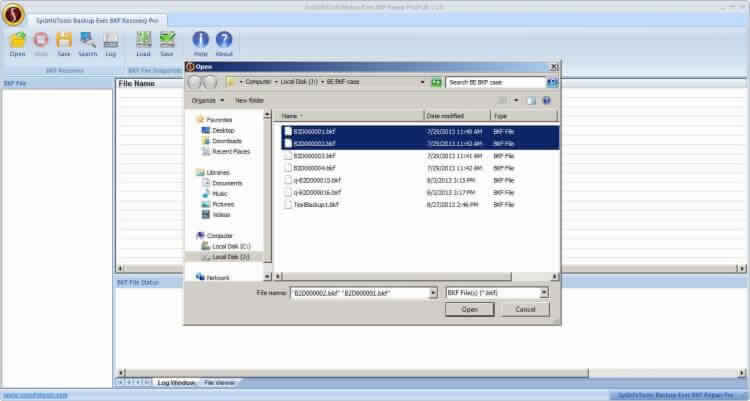The width and height of the screenshot is (750, 401).
Task: Select file B2D000004.bkf
Action: tap(420, 168)
